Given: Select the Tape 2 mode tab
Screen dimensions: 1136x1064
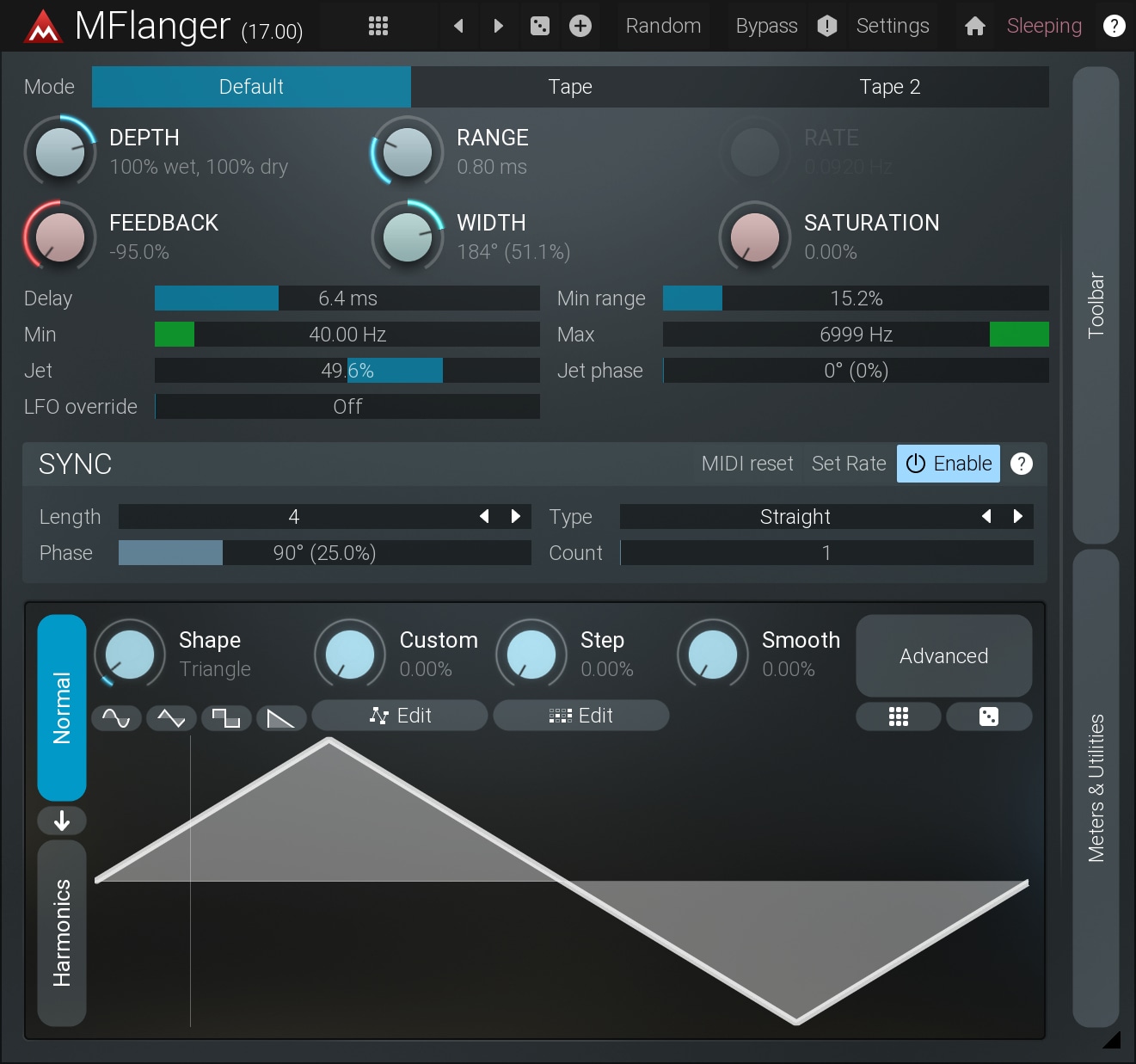Looking at the screenshot, I should coord(889,87).
